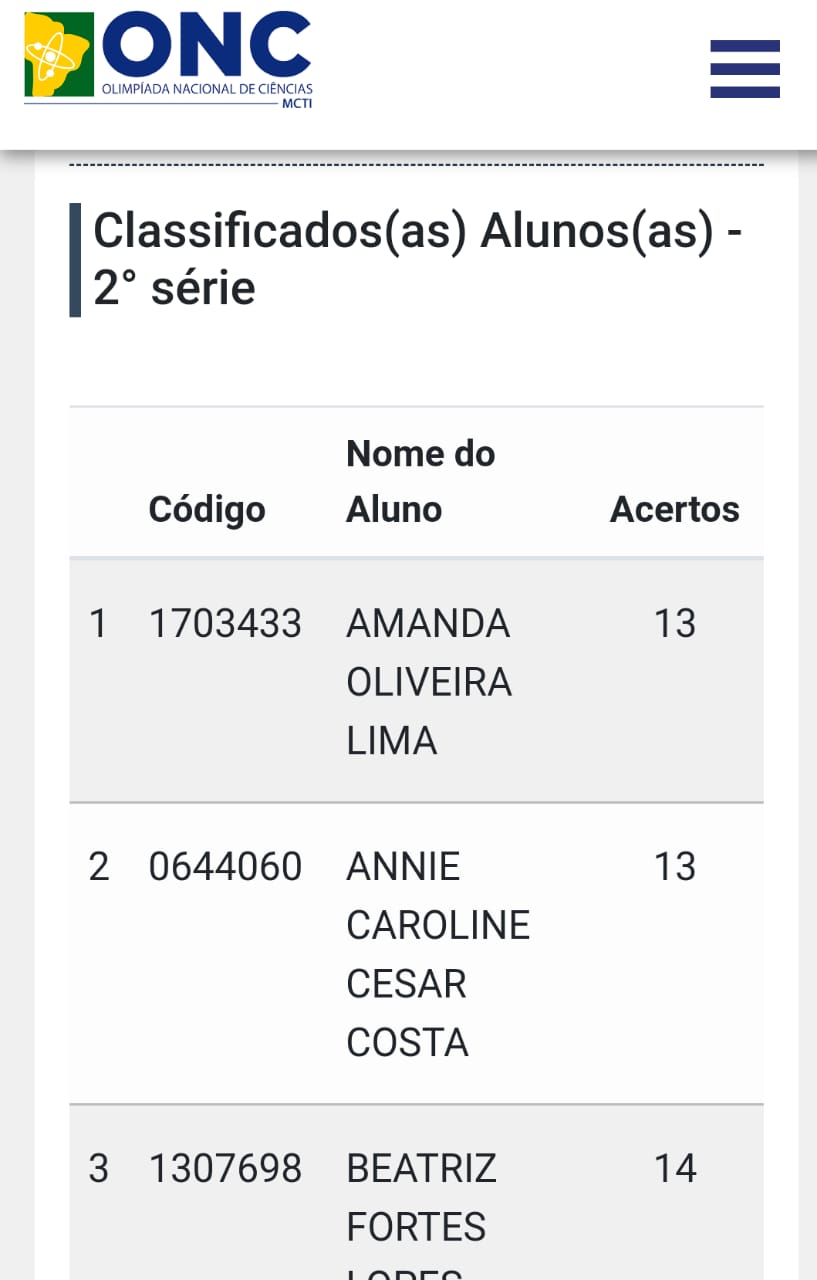Screen dimensions: 817x1280
Task: Click the score of 14
Action: coord(675,1169)
